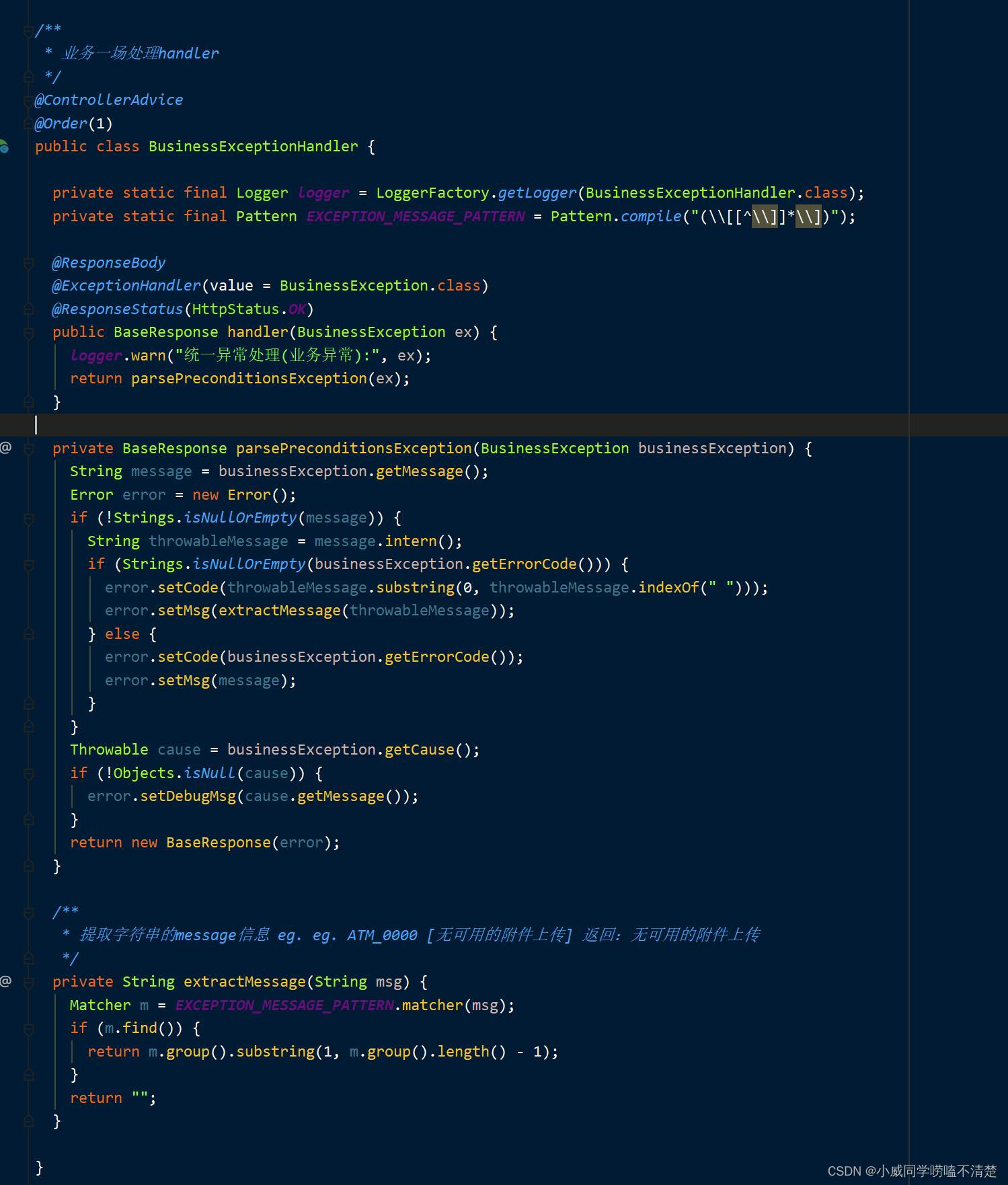Click the @ResponseBody annotation
This screenshot has width=1008, height=1185.
pos(109,262)
